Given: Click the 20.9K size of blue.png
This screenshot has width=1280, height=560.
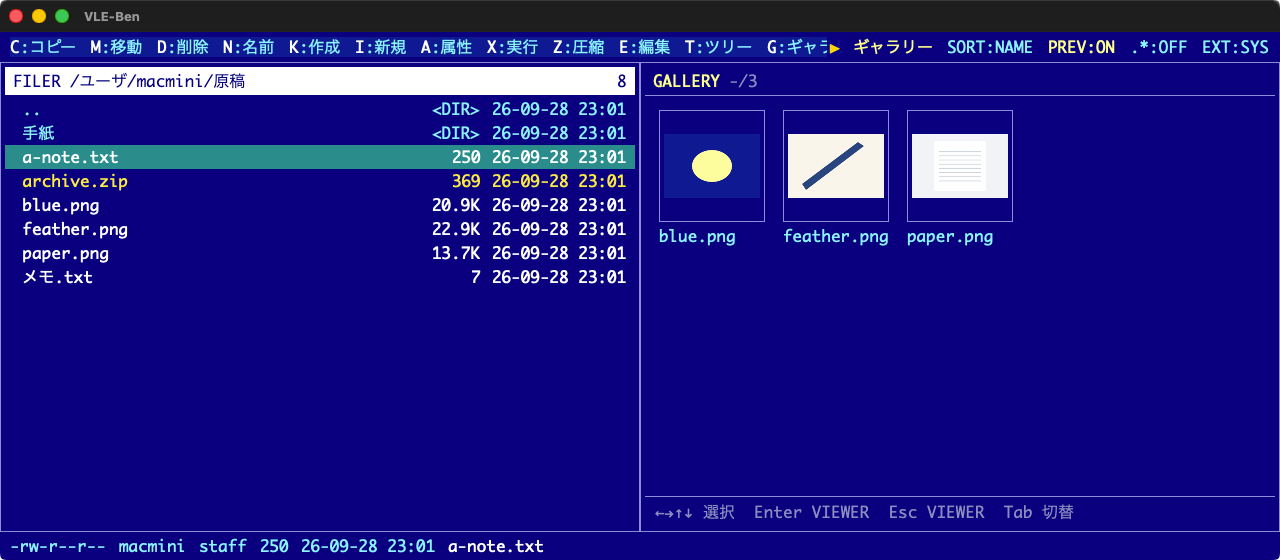Looking at the screenshot, I should pos(456,205).
